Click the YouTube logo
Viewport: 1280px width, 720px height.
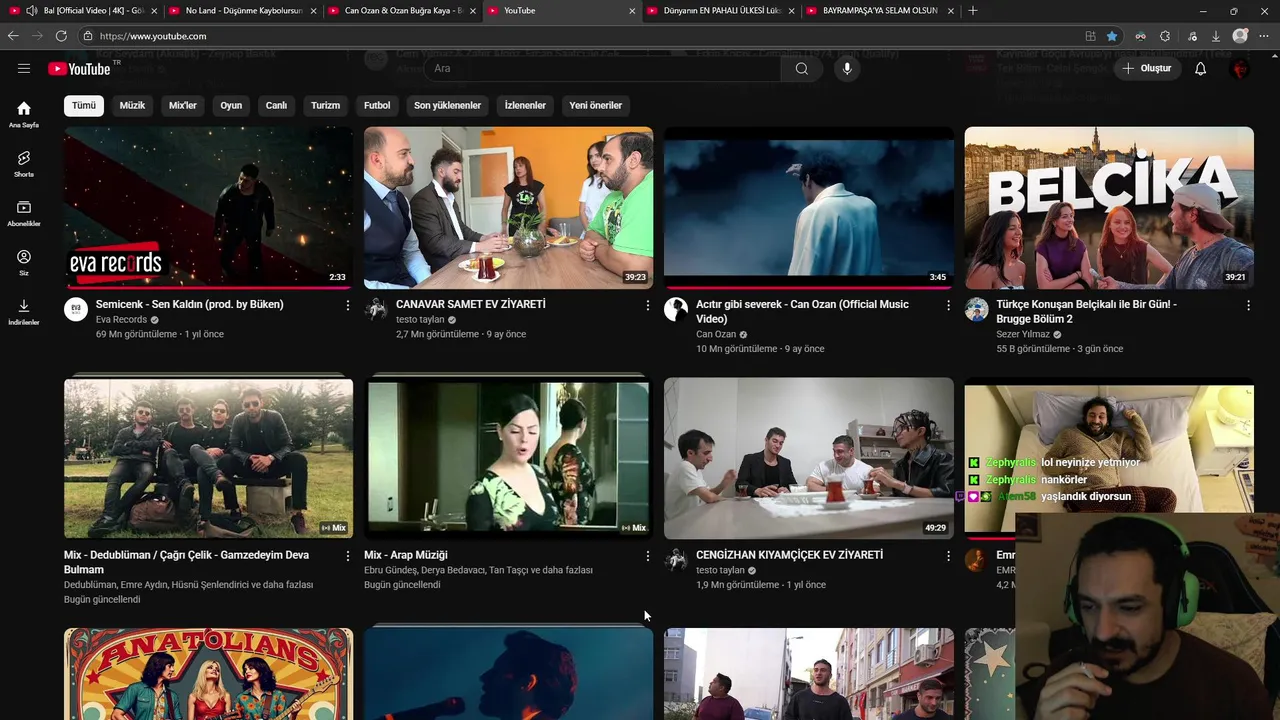coord(79,69)
